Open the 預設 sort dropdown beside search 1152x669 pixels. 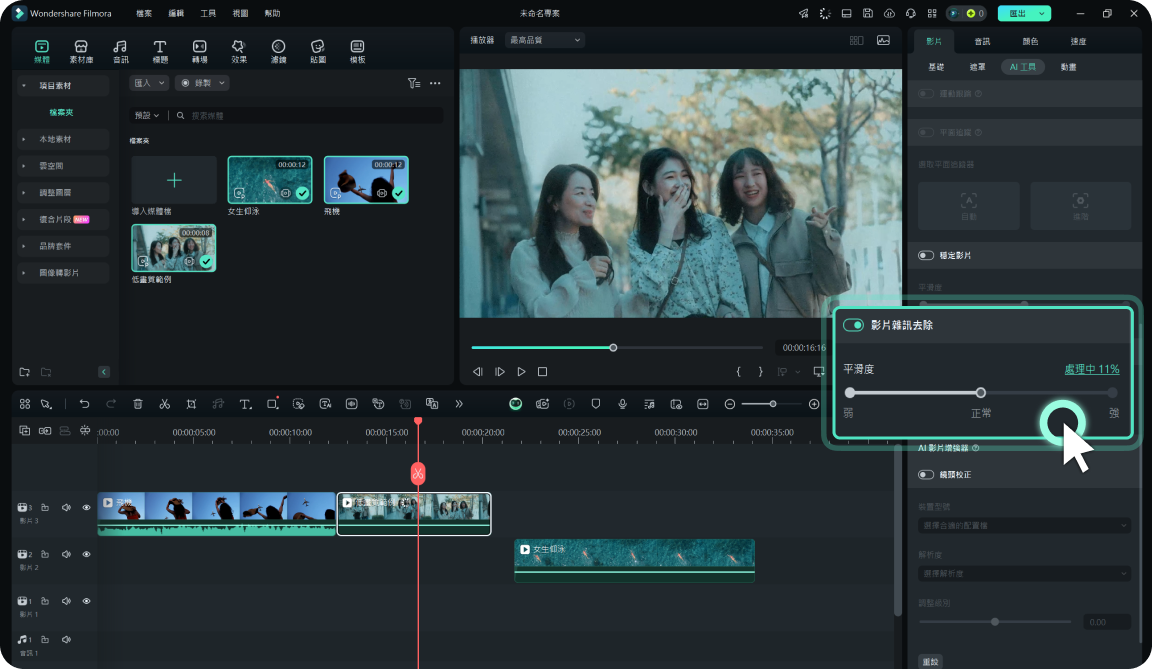click(147, 115)
